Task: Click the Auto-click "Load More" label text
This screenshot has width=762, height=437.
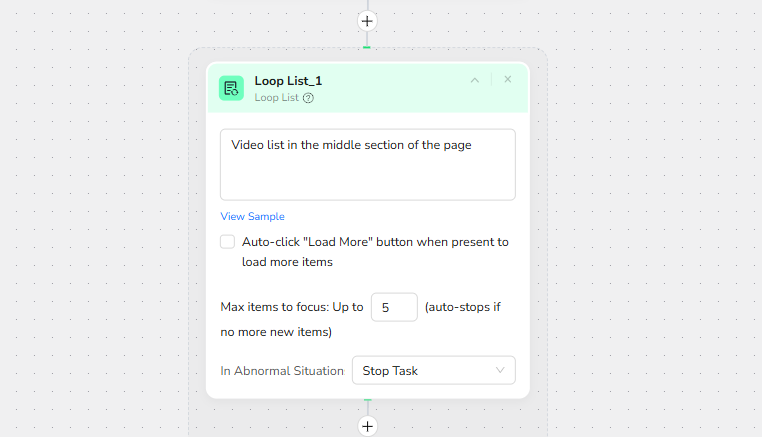Action: coord(375,242)
